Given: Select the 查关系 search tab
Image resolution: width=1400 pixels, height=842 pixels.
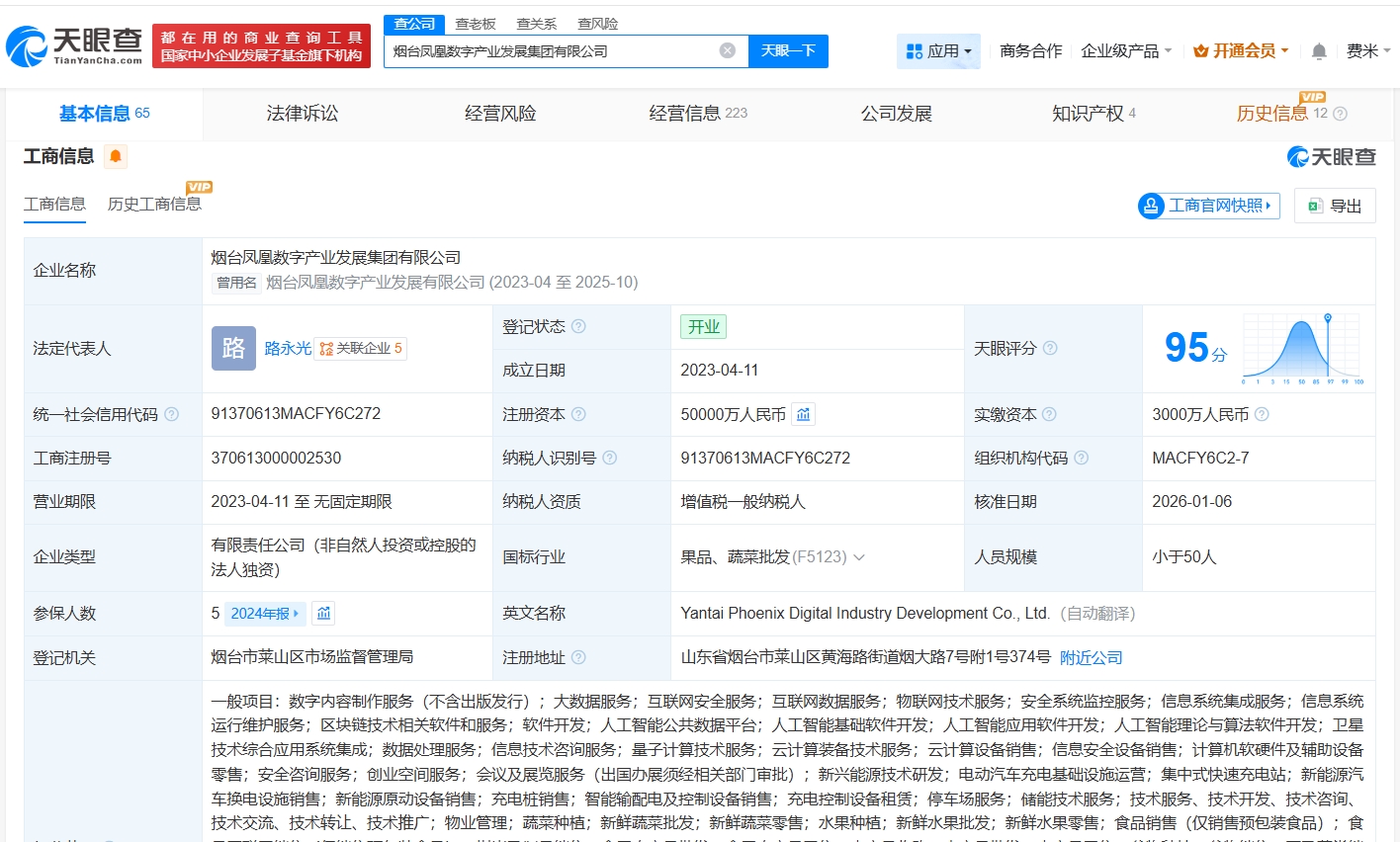Looking at the screenshot, I should [x=537, y=24].
